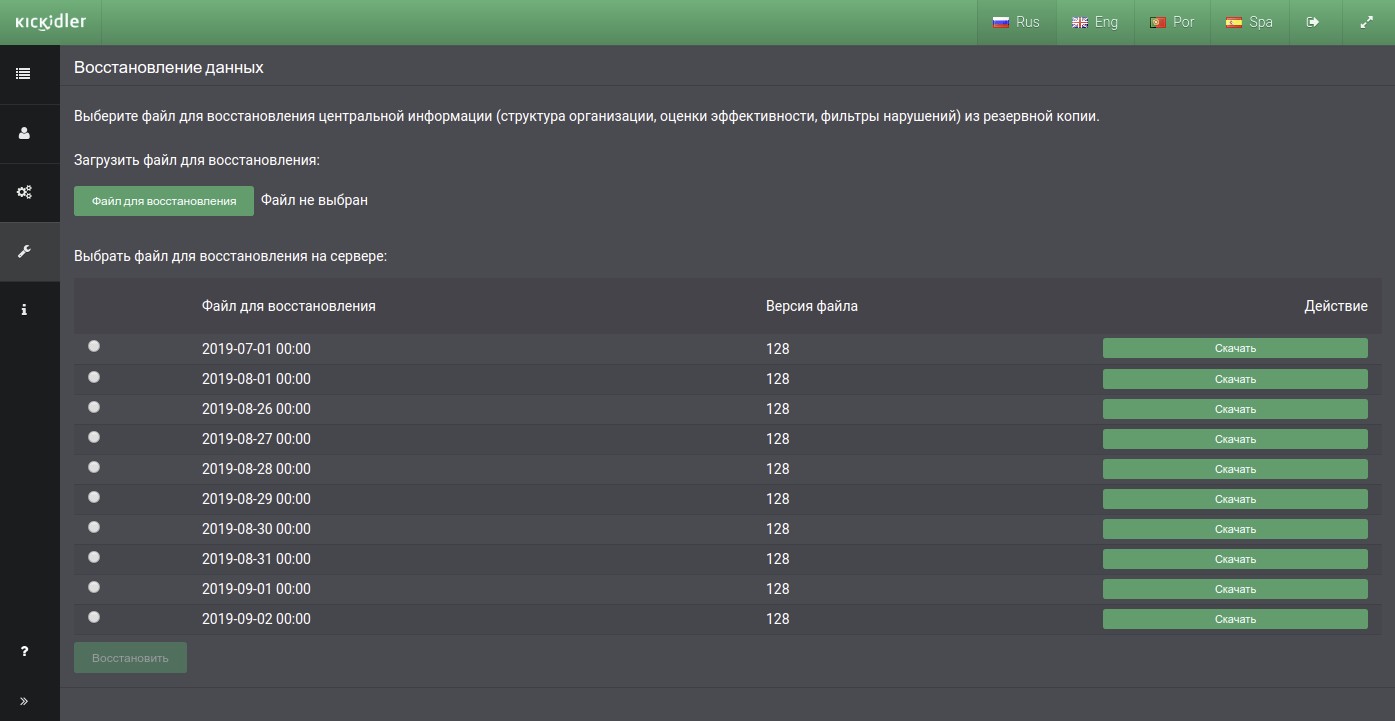Open the user profile sidebar icon
The width and height of the screenshot is (1395, 721).
23,133
